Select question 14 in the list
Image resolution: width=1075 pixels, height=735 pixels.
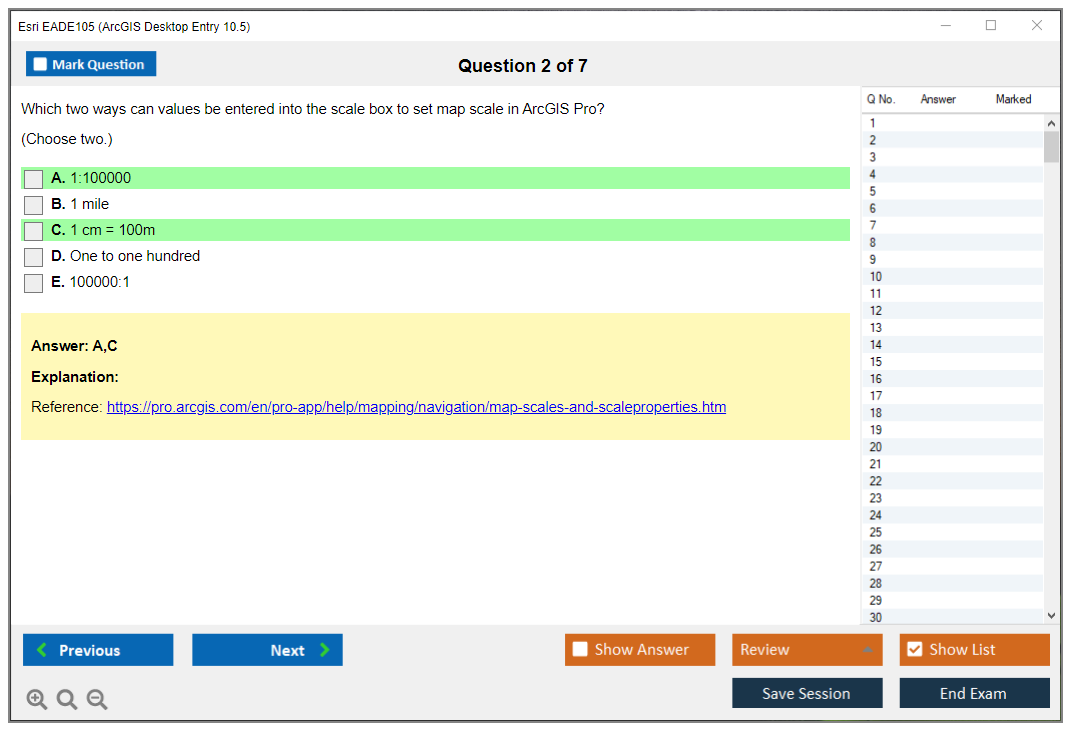(x=876, y=345)
